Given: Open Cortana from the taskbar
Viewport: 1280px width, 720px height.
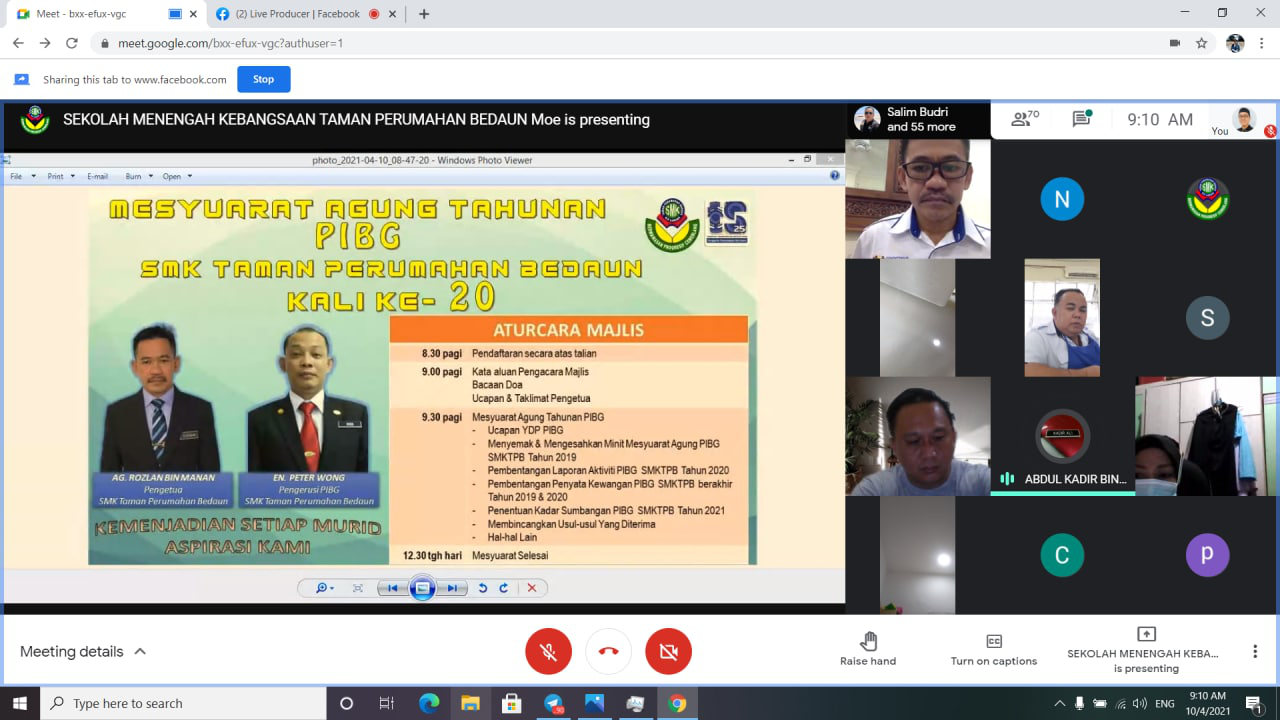Looking at the screenshot, I should tap(346, 703).
